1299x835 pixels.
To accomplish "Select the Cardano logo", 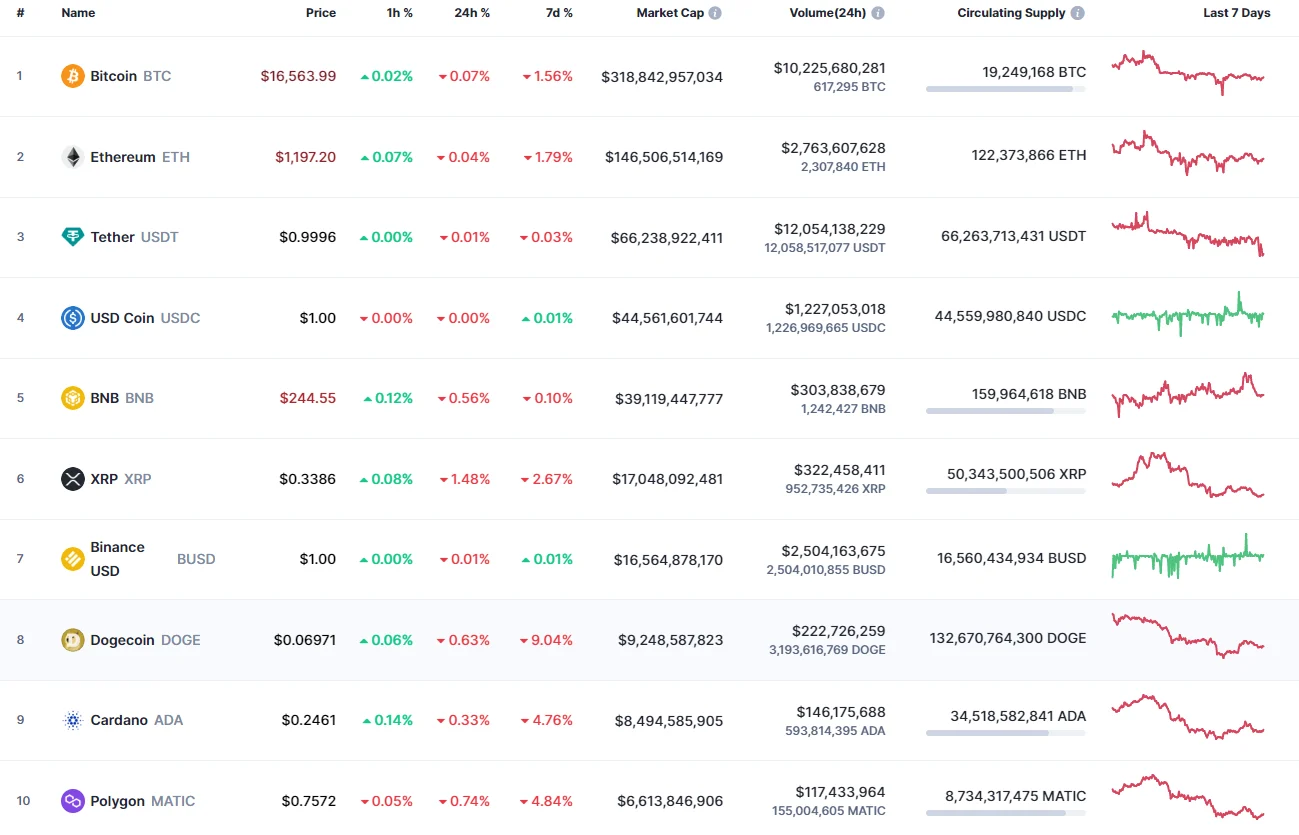I will pyautogui.click(x=71, y=720).
